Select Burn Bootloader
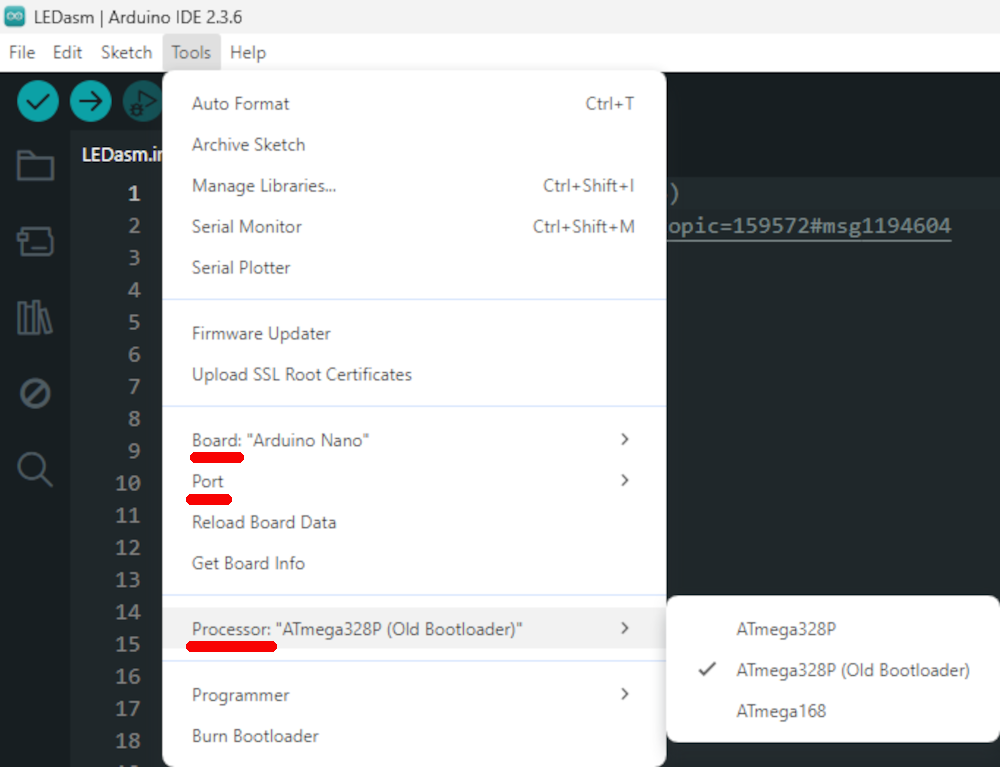This screenshot has width=1000, height=767. (415, 736)
